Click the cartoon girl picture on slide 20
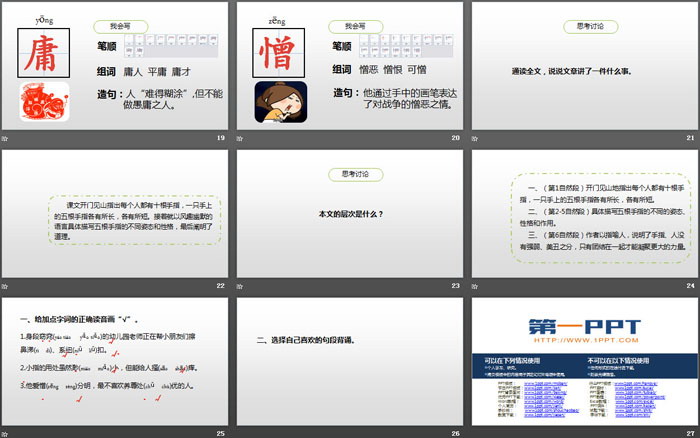This screenshot has width=700, height=438. [274, 103]
